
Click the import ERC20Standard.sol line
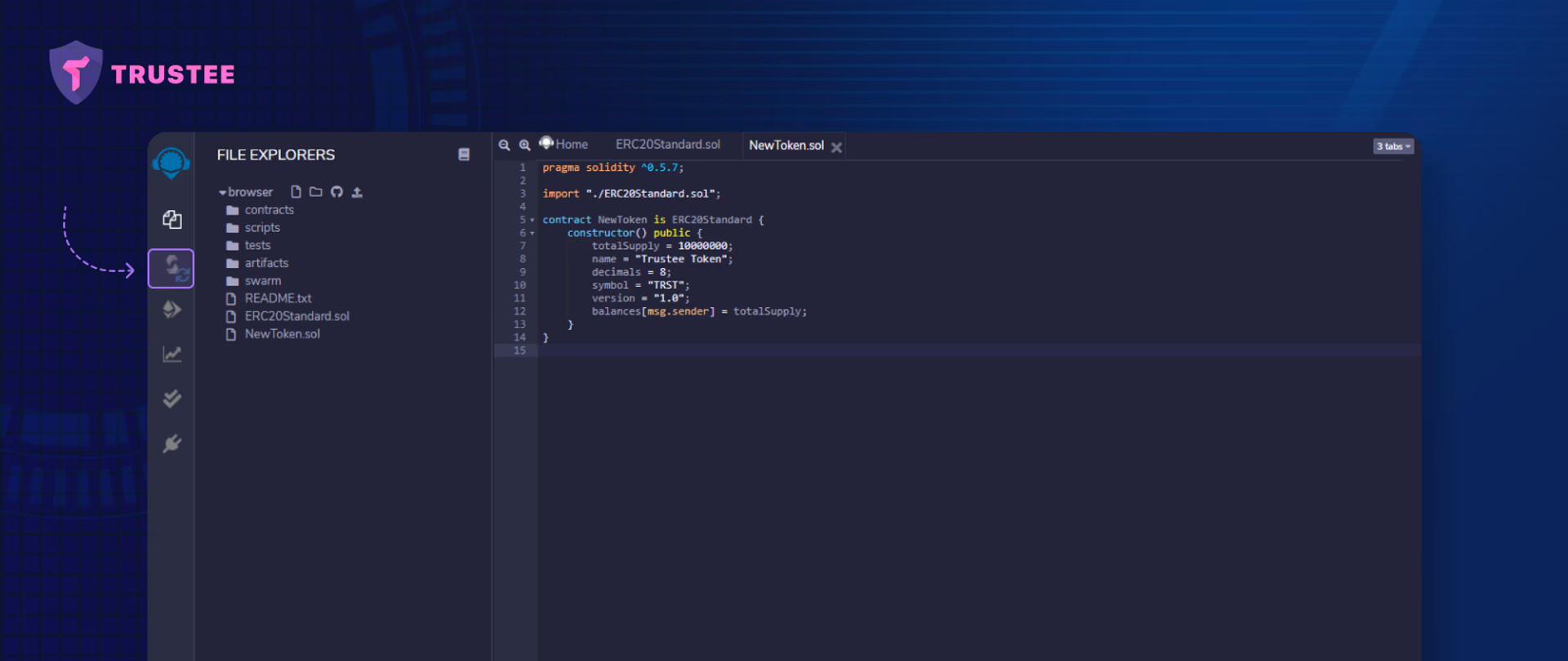coord(631,194)
